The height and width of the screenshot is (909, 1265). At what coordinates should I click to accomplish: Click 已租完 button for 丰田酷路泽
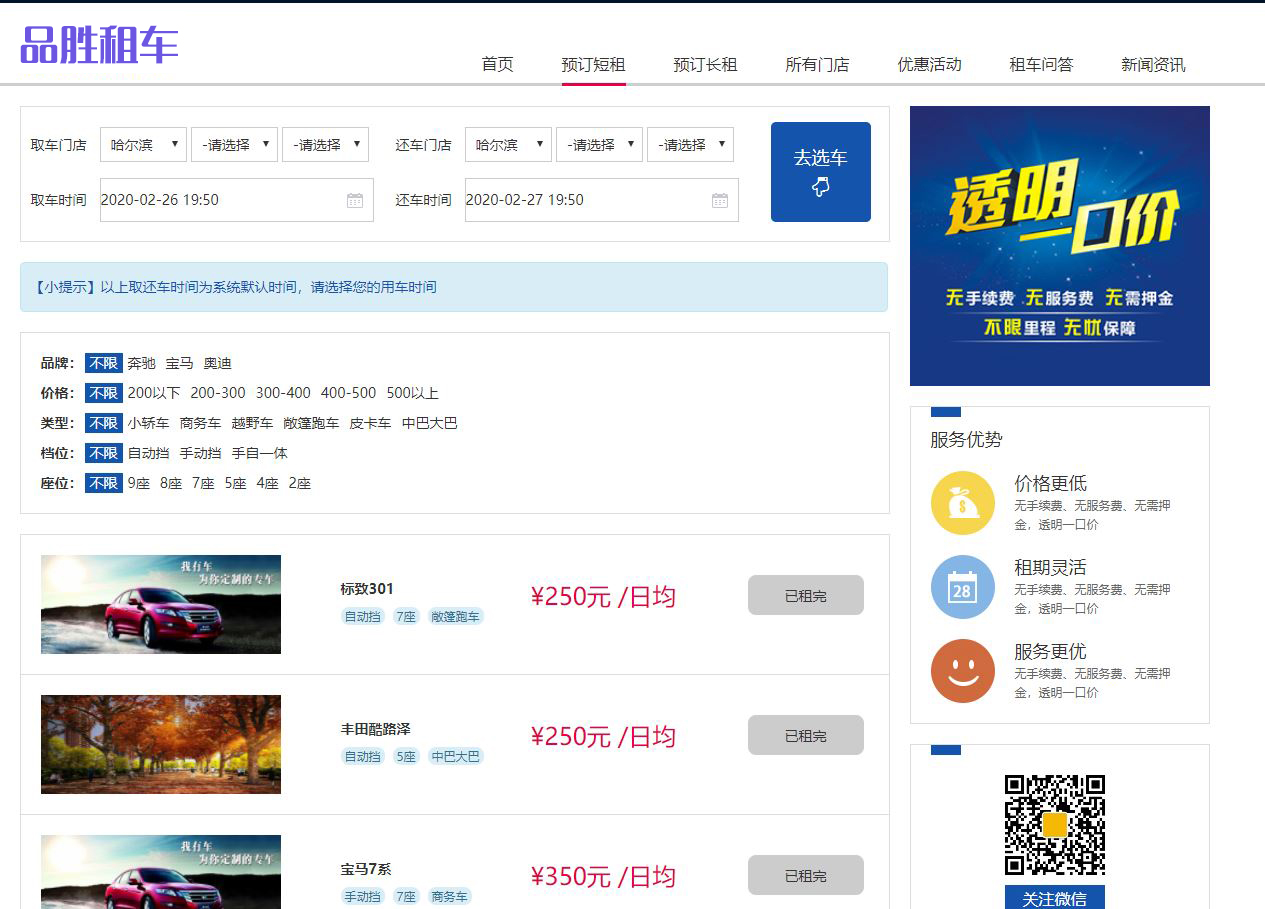click(x=806, y=735)
